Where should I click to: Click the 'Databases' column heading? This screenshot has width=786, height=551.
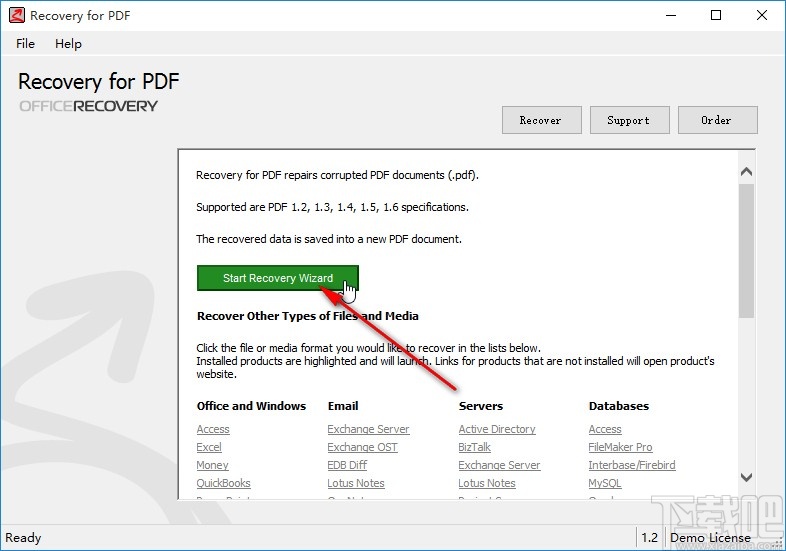619,406
